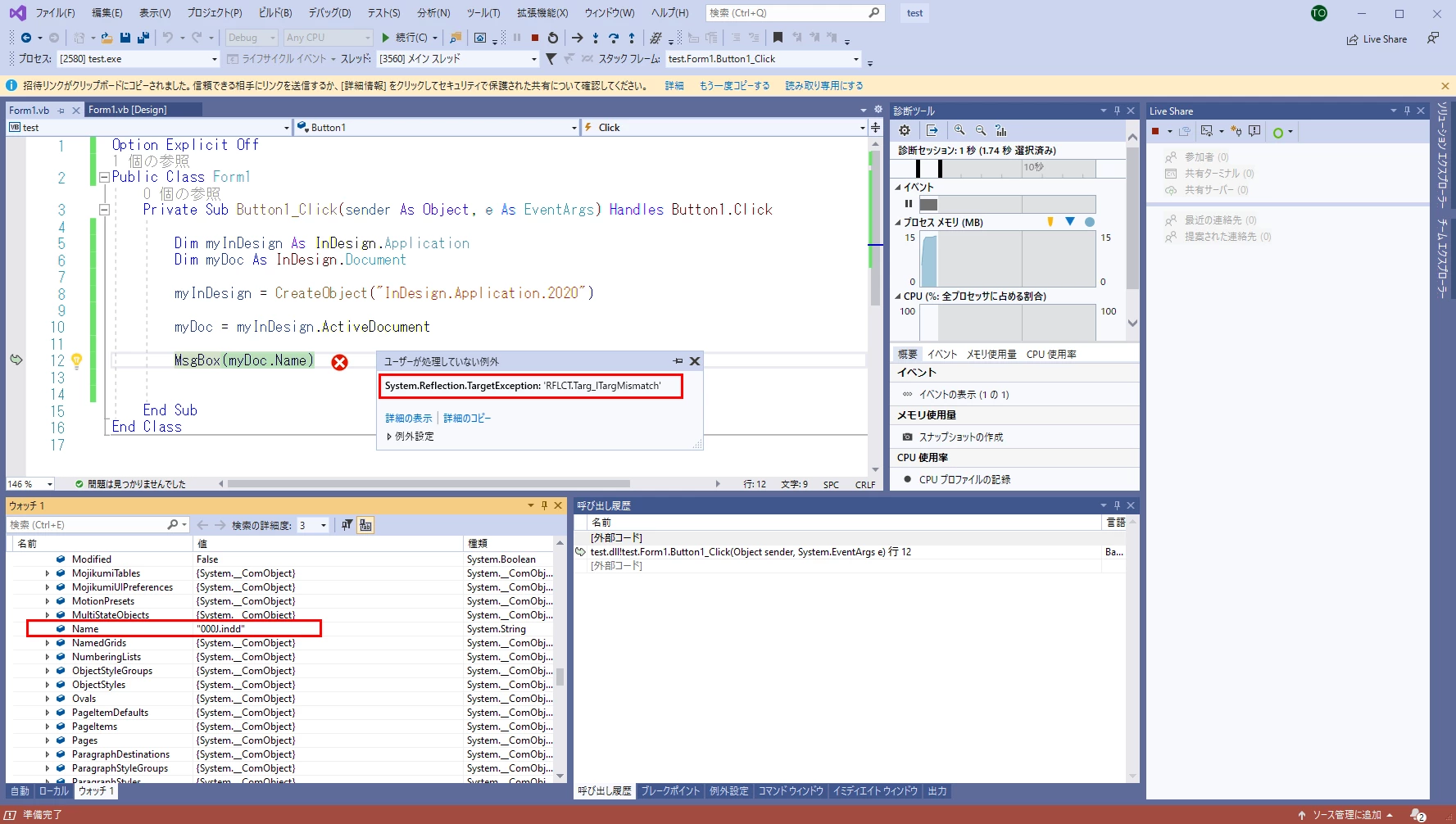Image resolution: width=1456 pixels, height=824 pixels.
Task: Toggle the flagged threads filter icon
Action: coord(551,59)
